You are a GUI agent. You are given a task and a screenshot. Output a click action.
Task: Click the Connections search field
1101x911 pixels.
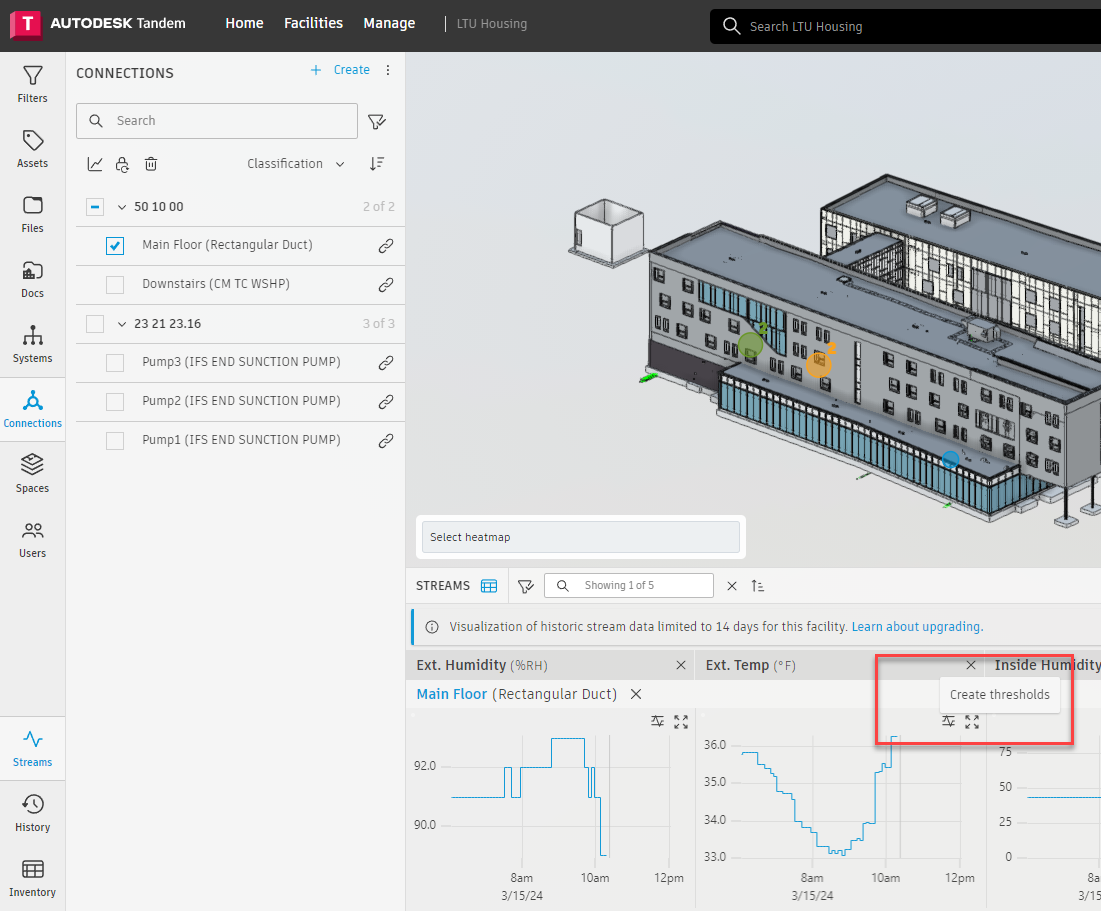click(x=217, y=121)
